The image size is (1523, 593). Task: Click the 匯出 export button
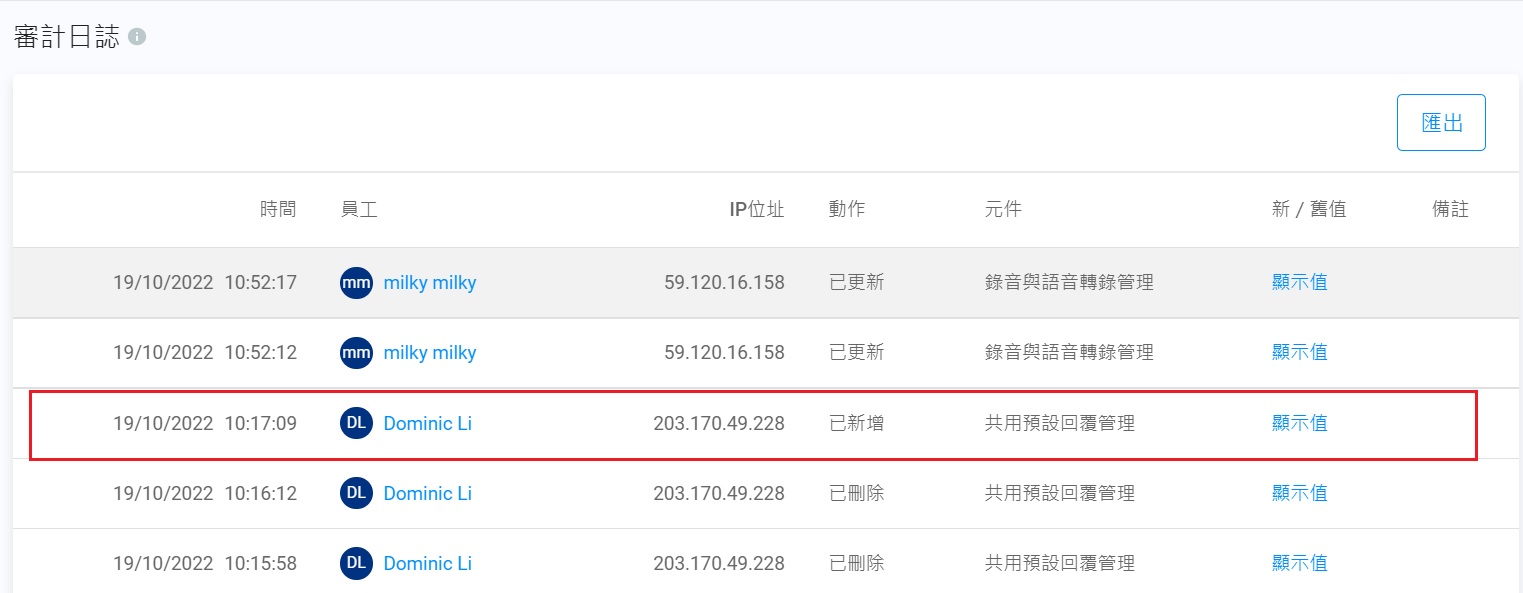pyautogui.click(x=1441, y=123)
